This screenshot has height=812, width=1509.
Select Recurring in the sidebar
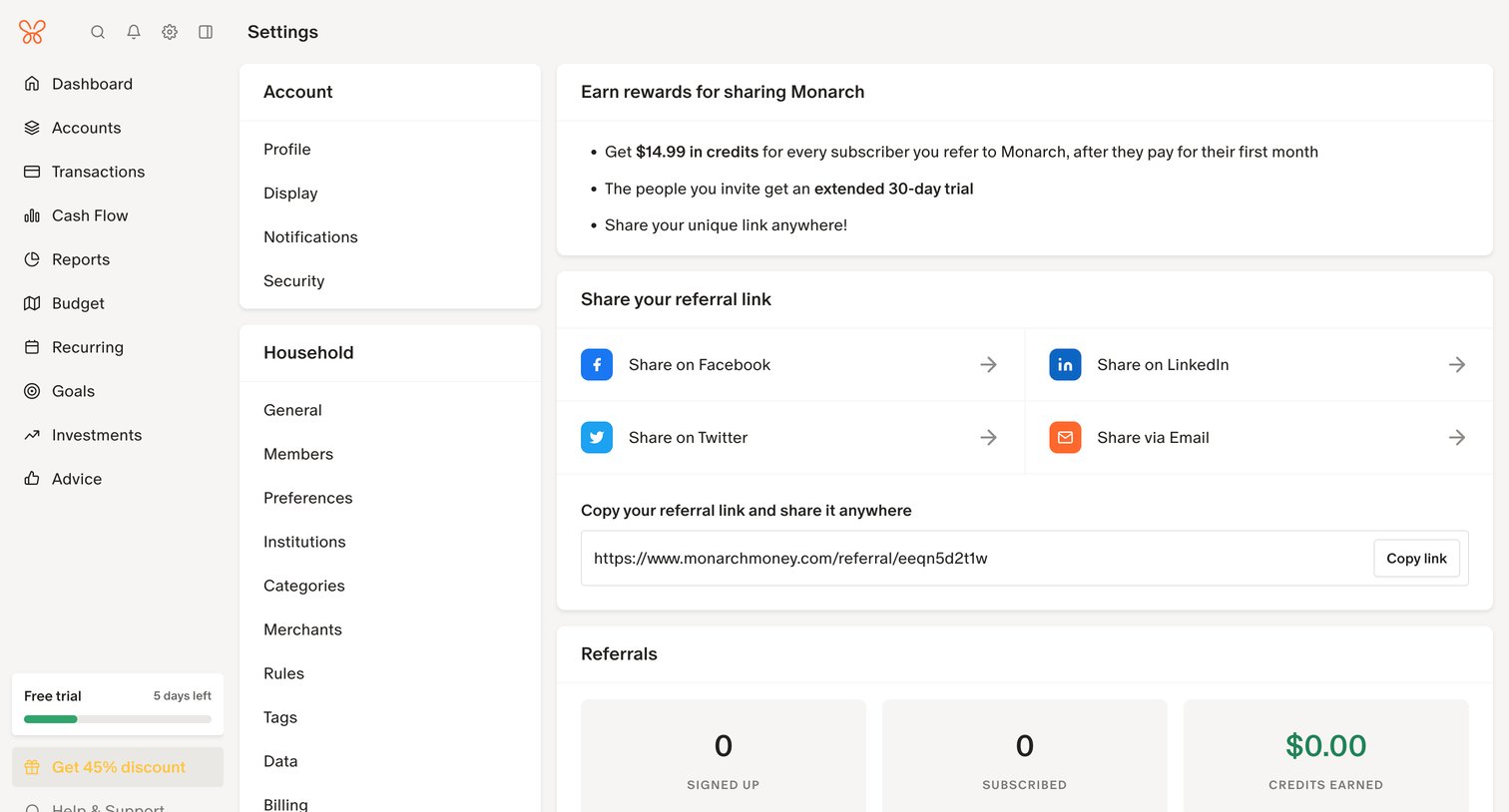point(118,347)
